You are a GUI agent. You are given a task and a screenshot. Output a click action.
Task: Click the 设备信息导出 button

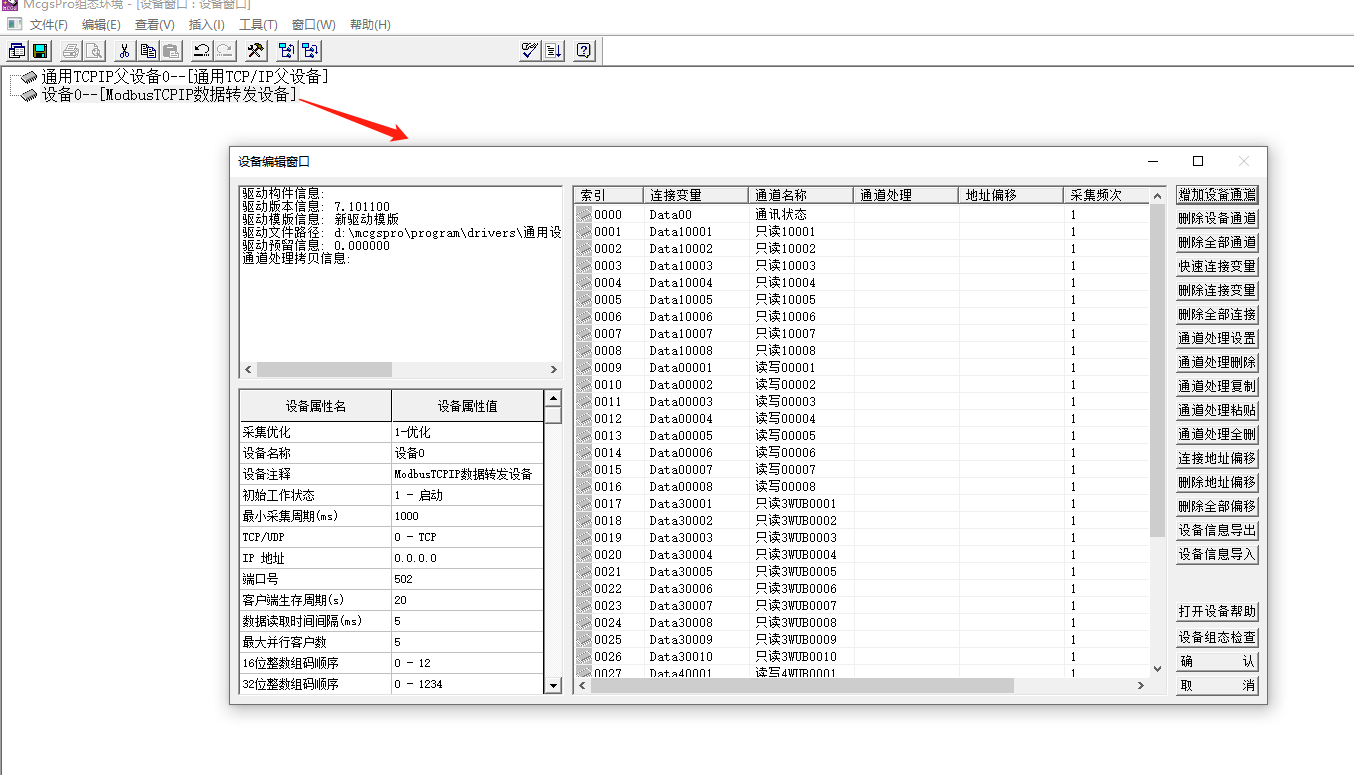pos(1217,531)
